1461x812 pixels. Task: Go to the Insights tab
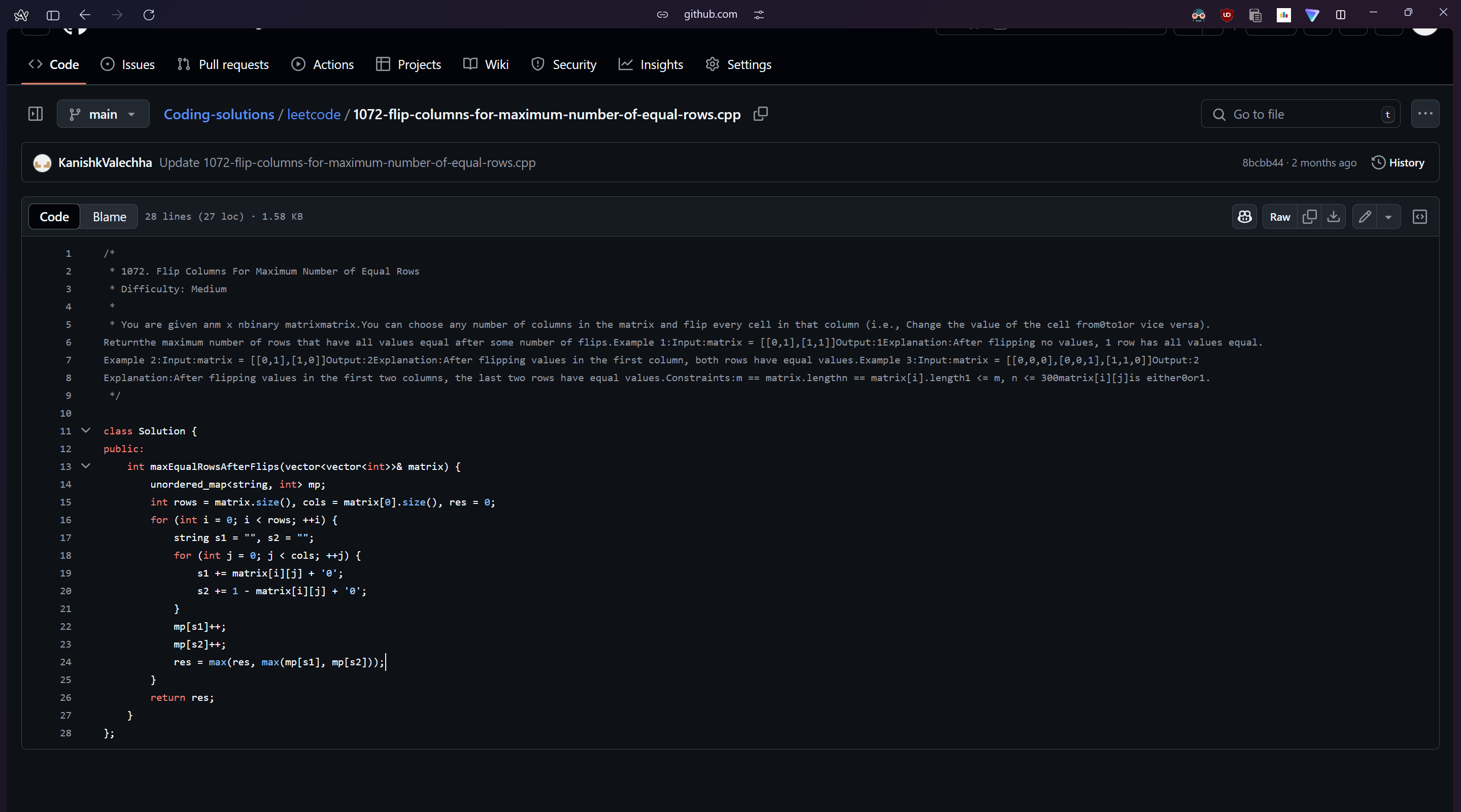tap(651, 64)
